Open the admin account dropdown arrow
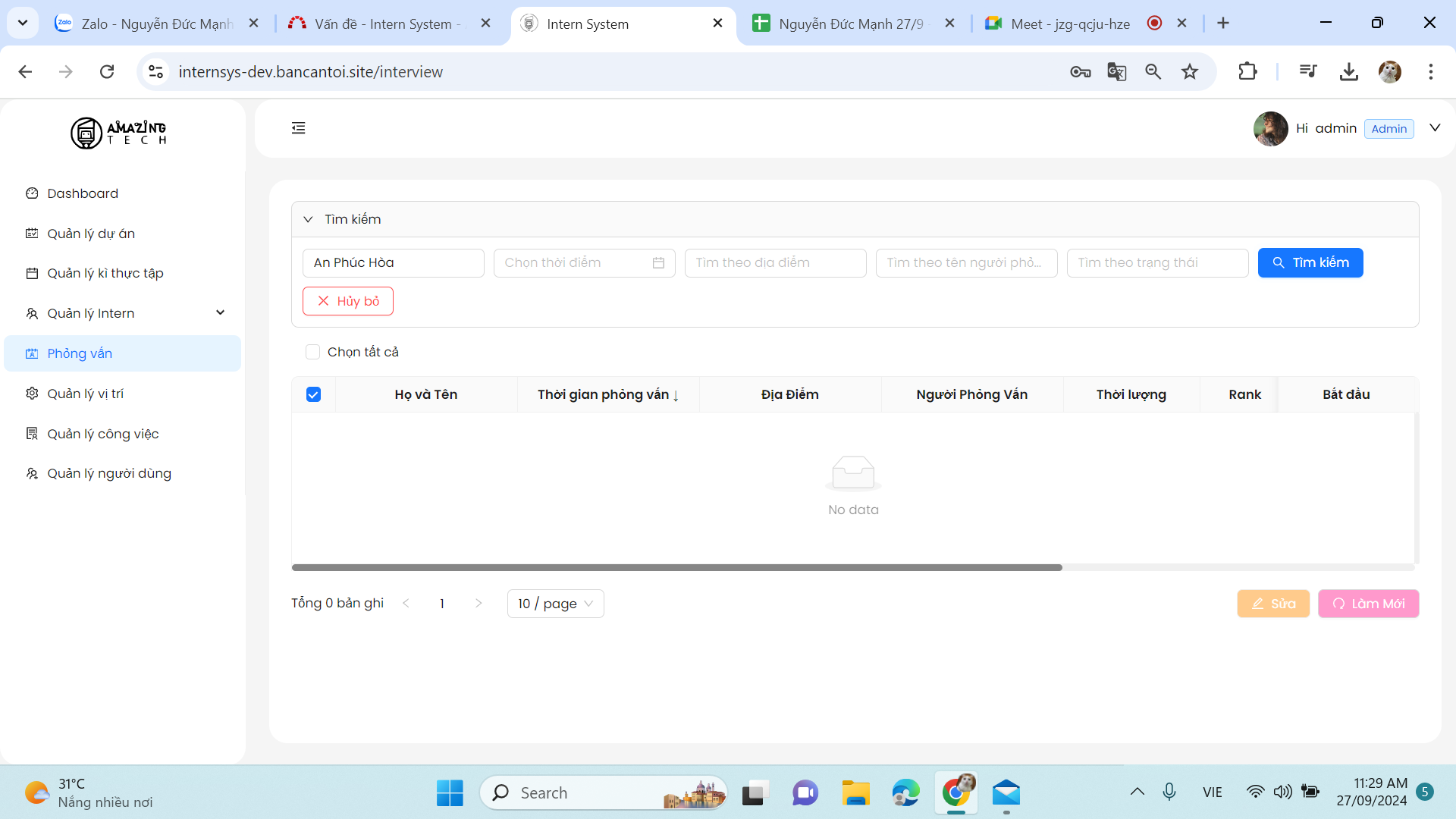 [x=1434, y=128]
